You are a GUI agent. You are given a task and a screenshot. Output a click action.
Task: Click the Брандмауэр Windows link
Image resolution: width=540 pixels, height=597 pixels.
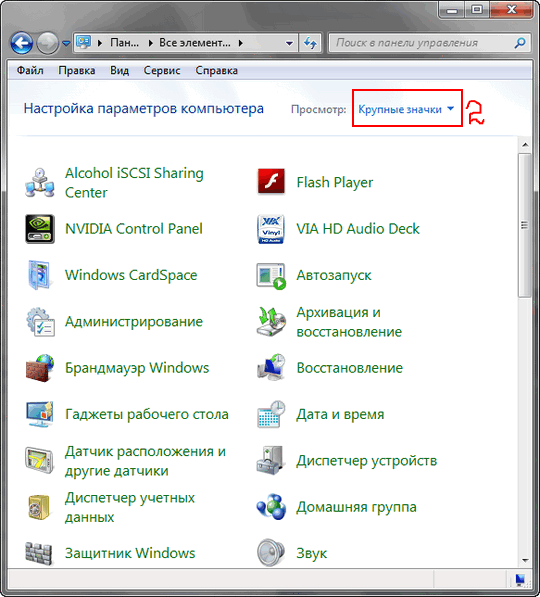137,368
